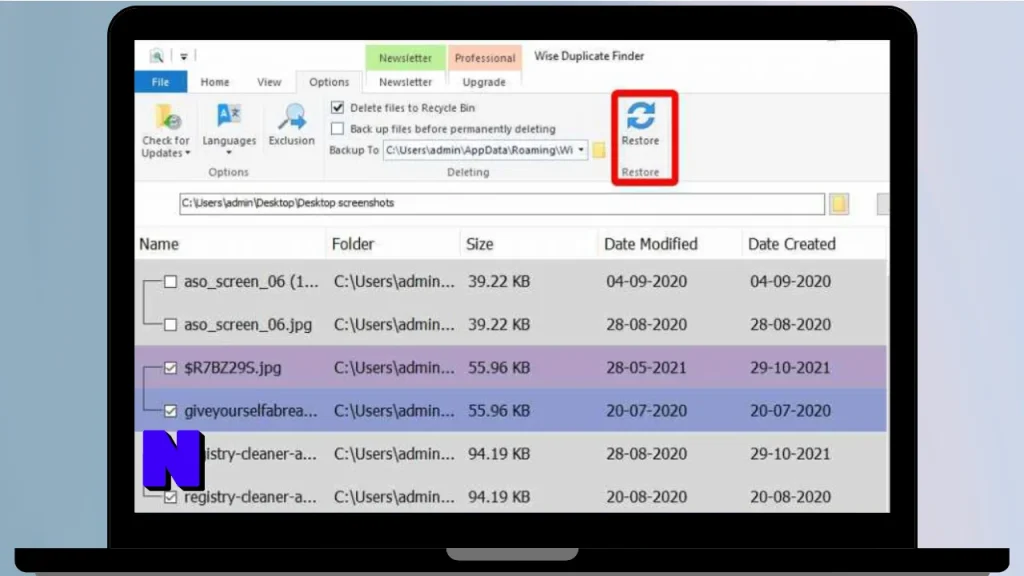
Task: Switch to the Home tab
Action: coord(215,82)
